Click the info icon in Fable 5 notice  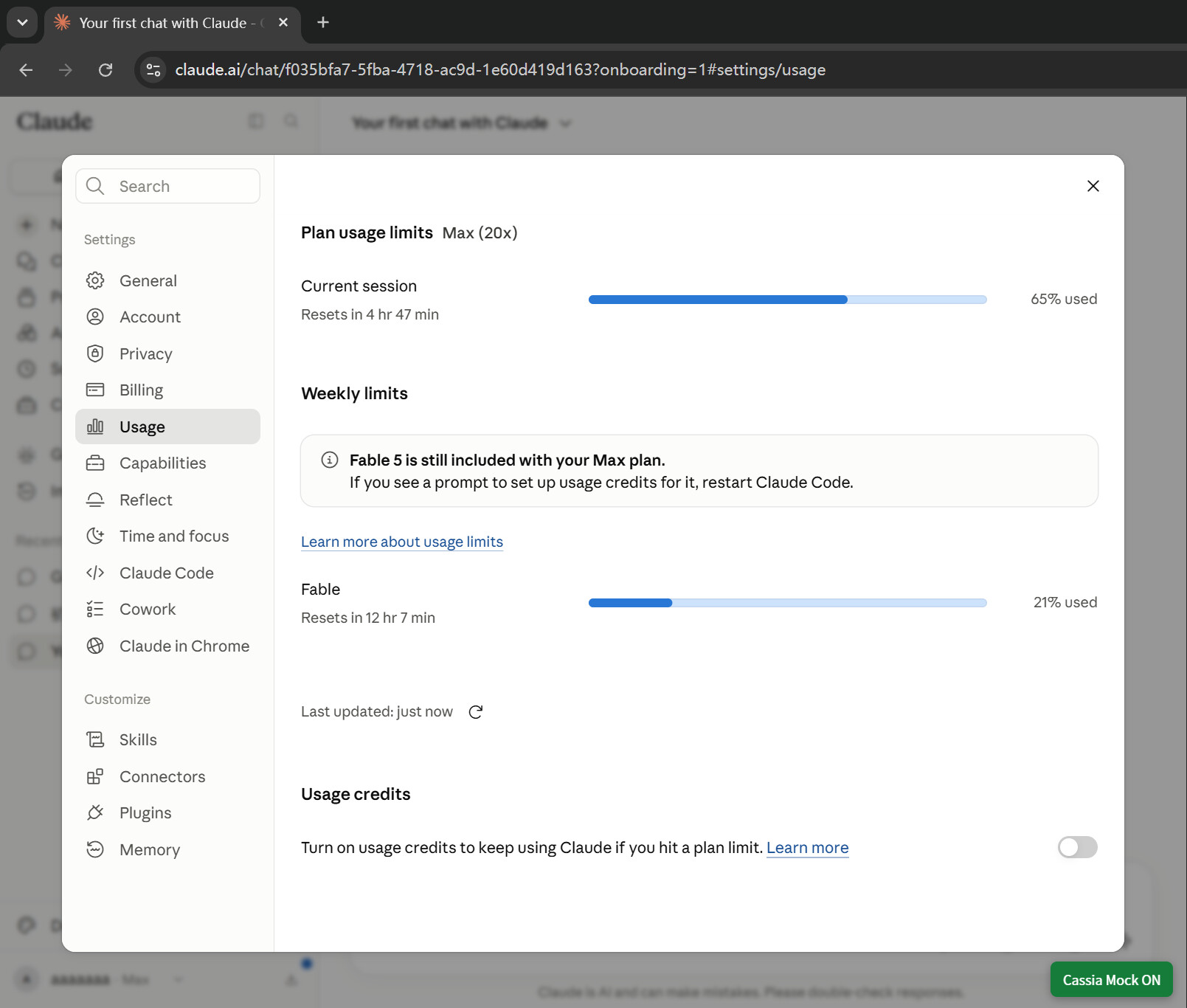[330, 460]
